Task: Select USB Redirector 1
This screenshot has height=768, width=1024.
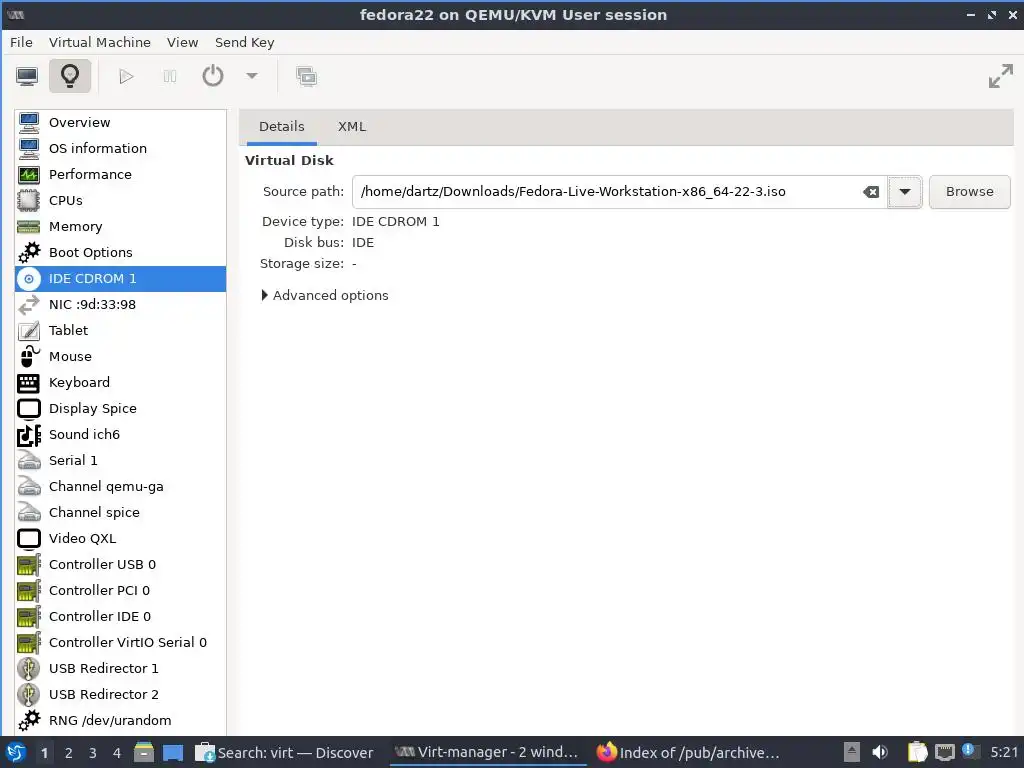Action: point(120,669)
